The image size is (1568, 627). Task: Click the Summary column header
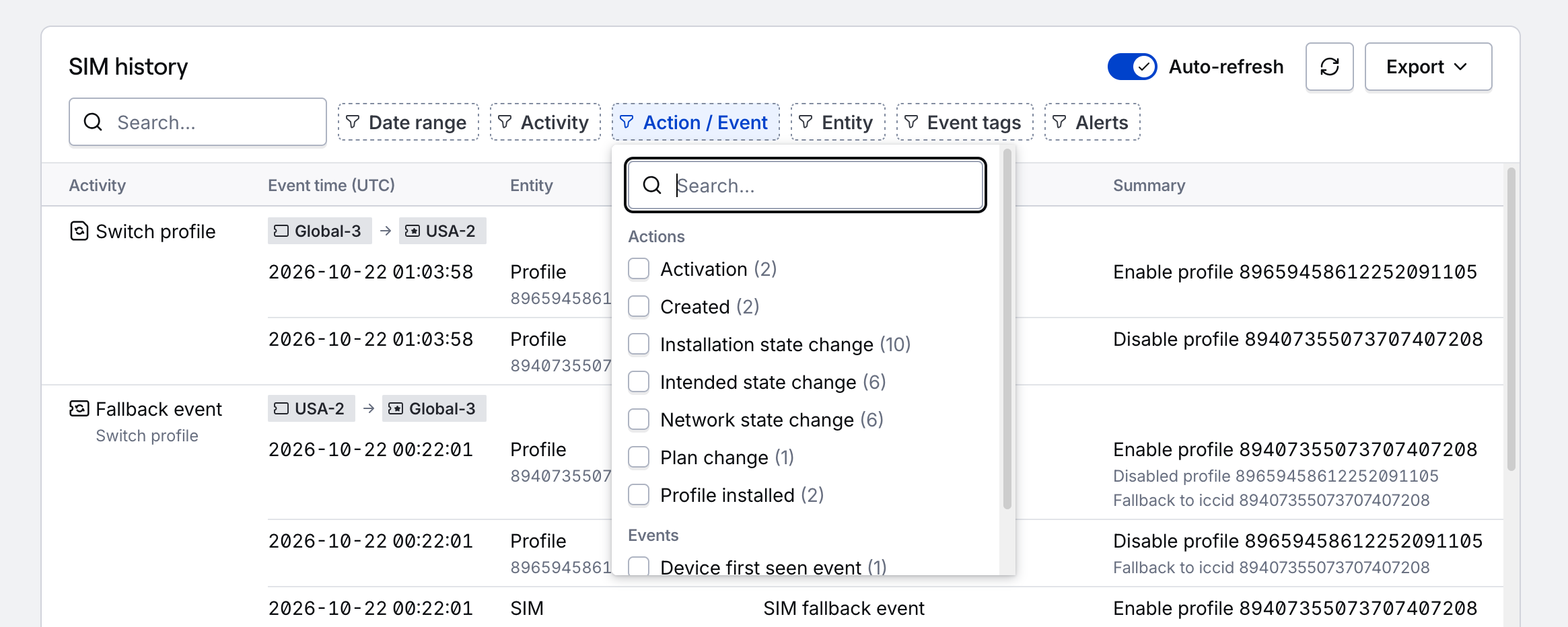click(1149, 185)
